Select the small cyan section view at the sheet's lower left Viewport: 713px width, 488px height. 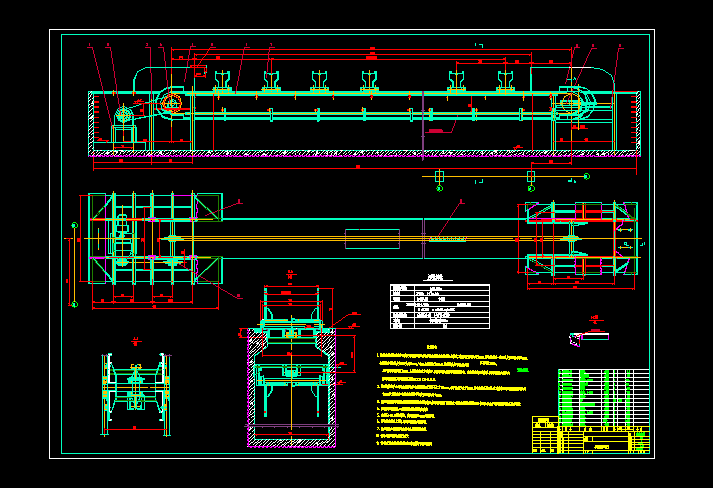(136, 394)
